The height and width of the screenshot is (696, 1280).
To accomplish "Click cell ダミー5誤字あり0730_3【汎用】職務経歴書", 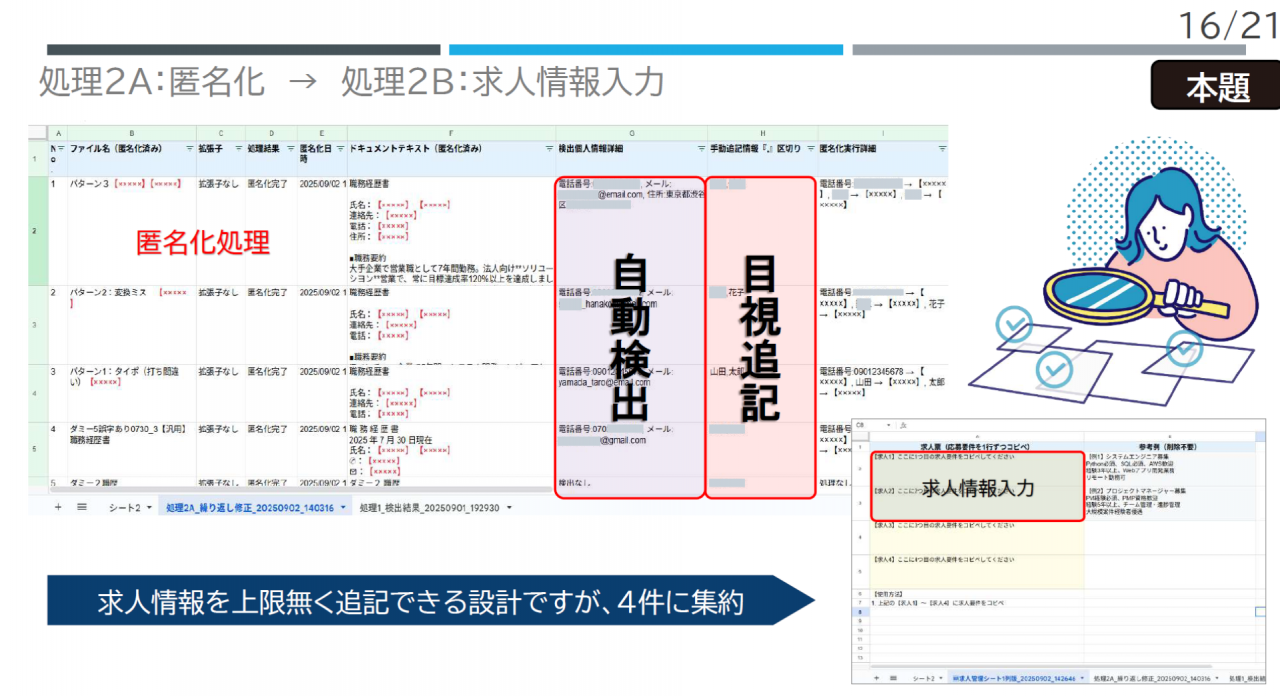I will click(x=131, y=448).
